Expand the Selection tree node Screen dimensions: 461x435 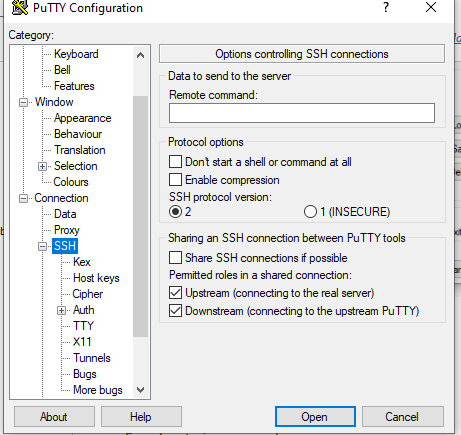[42, 166]
